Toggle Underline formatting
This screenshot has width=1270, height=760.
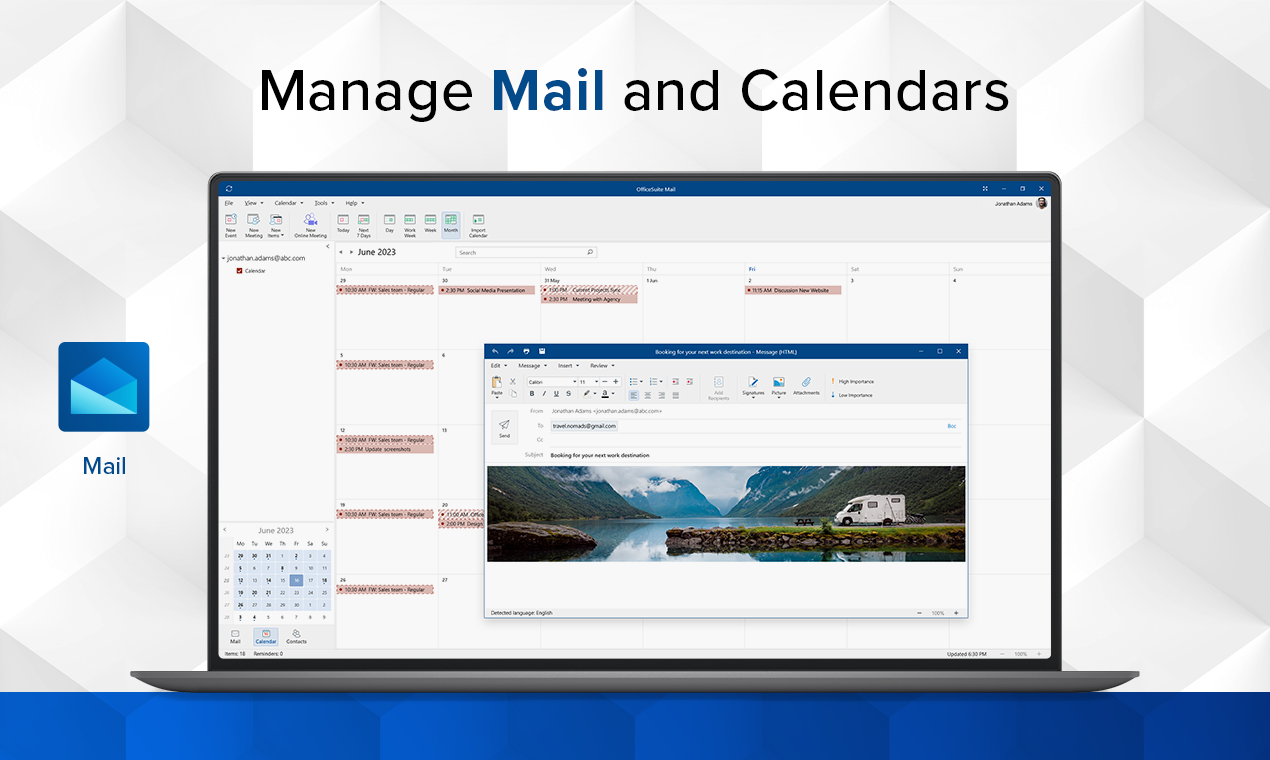(x=557, y=394)
